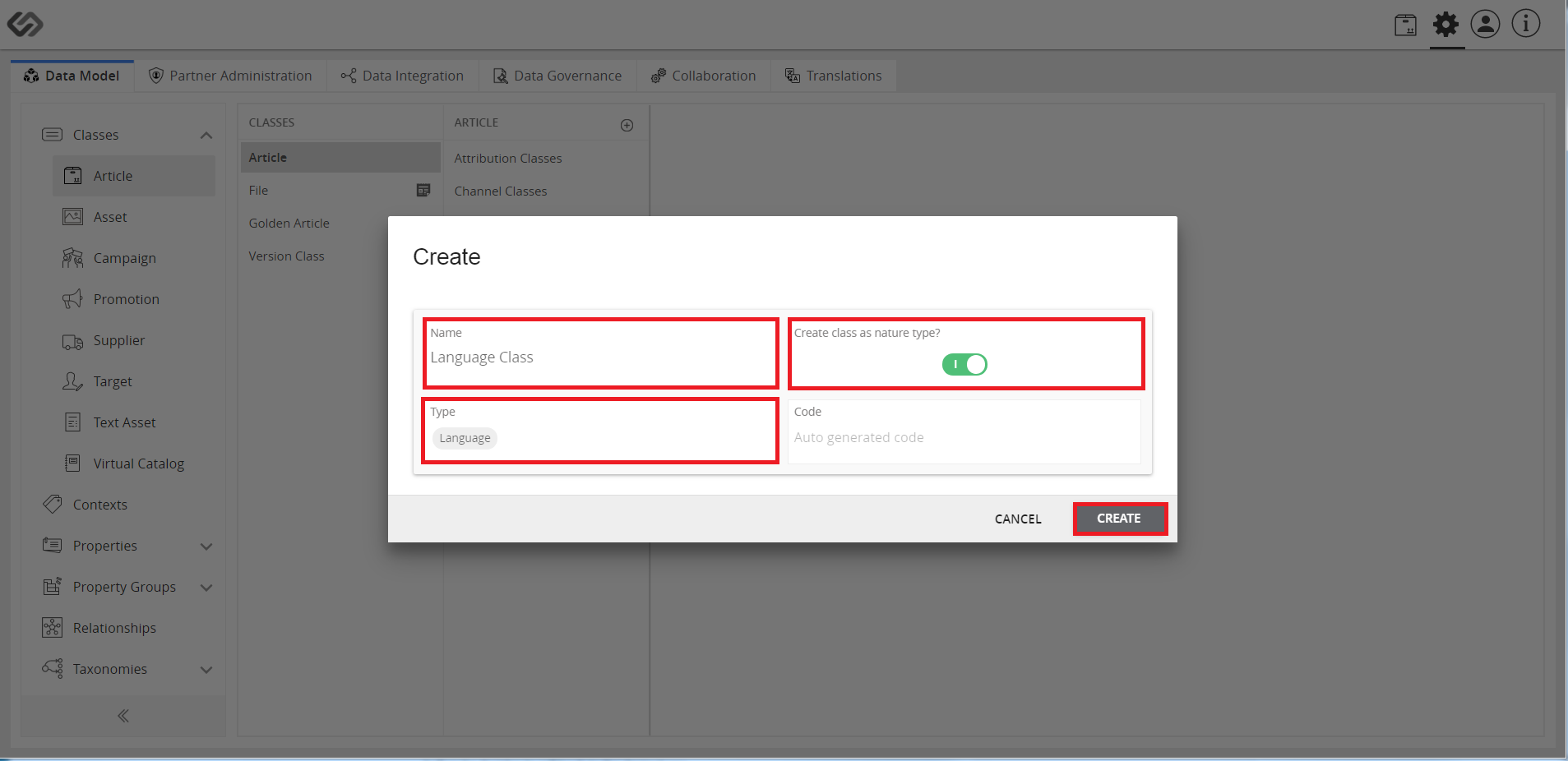The width and height of the screenshot is (1568, 761).
Task: Select File in CLASSES list
Action: click(x=340, y=190)
